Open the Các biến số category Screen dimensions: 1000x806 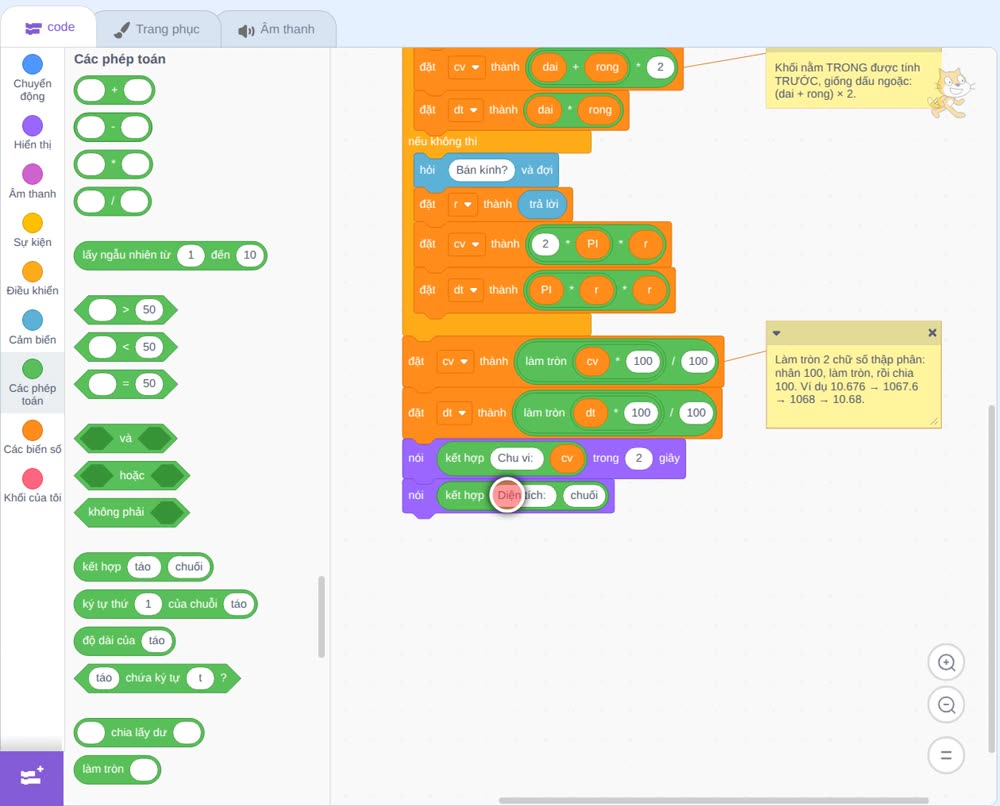[x=32, y=437]
